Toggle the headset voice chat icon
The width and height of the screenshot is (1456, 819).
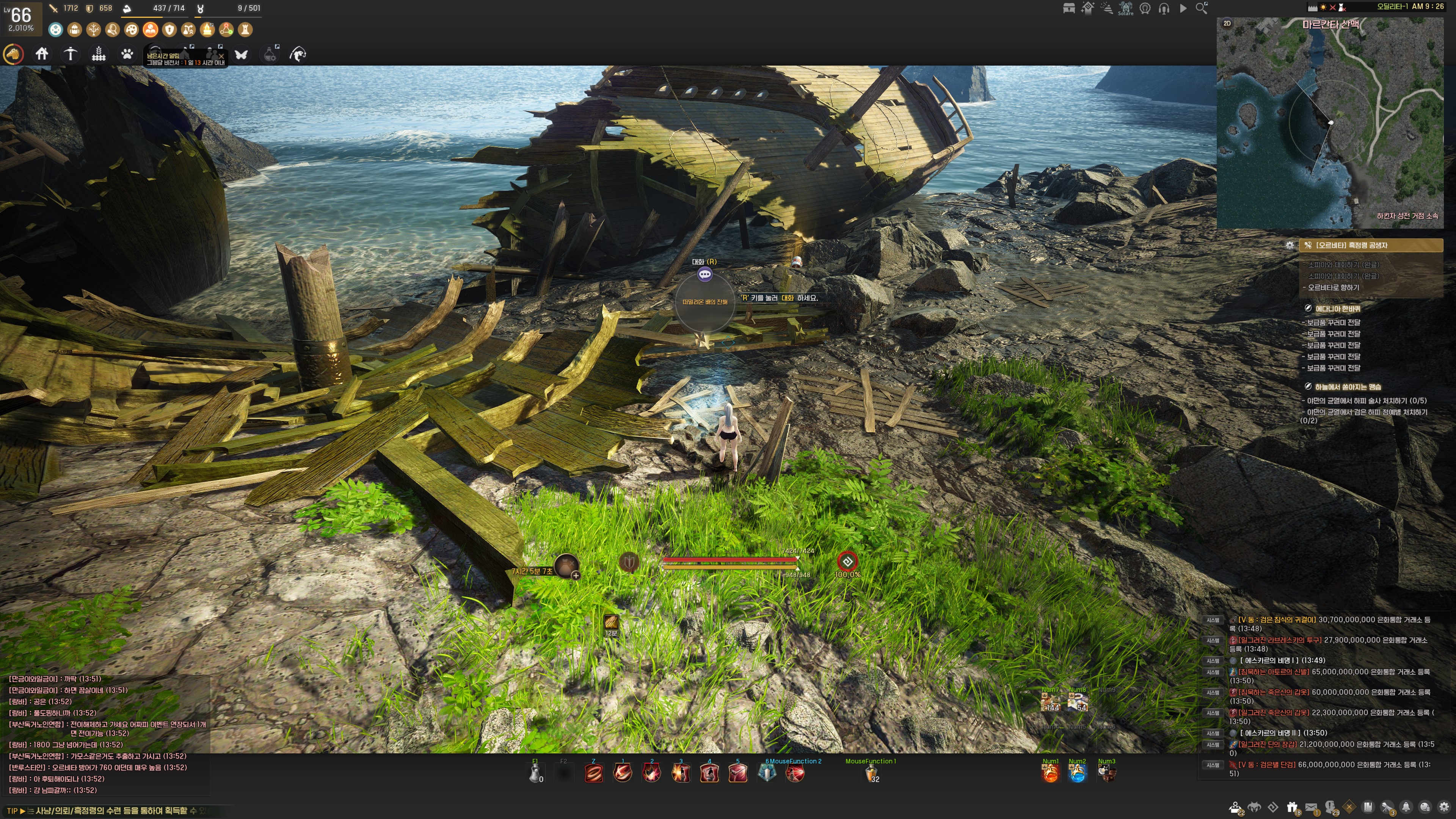(1164, 8)
